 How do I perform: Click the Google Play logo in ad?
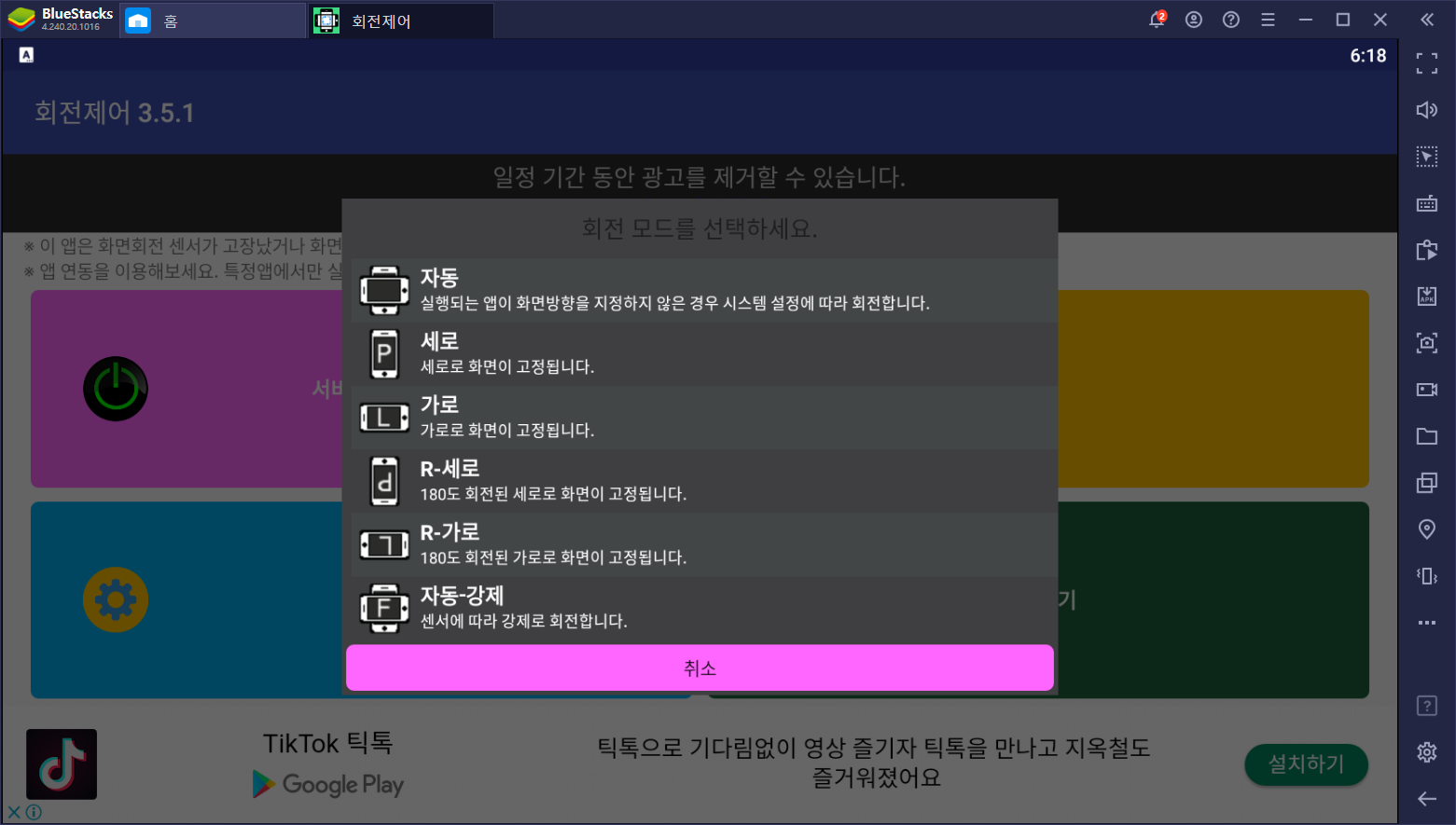click(328, 784)
